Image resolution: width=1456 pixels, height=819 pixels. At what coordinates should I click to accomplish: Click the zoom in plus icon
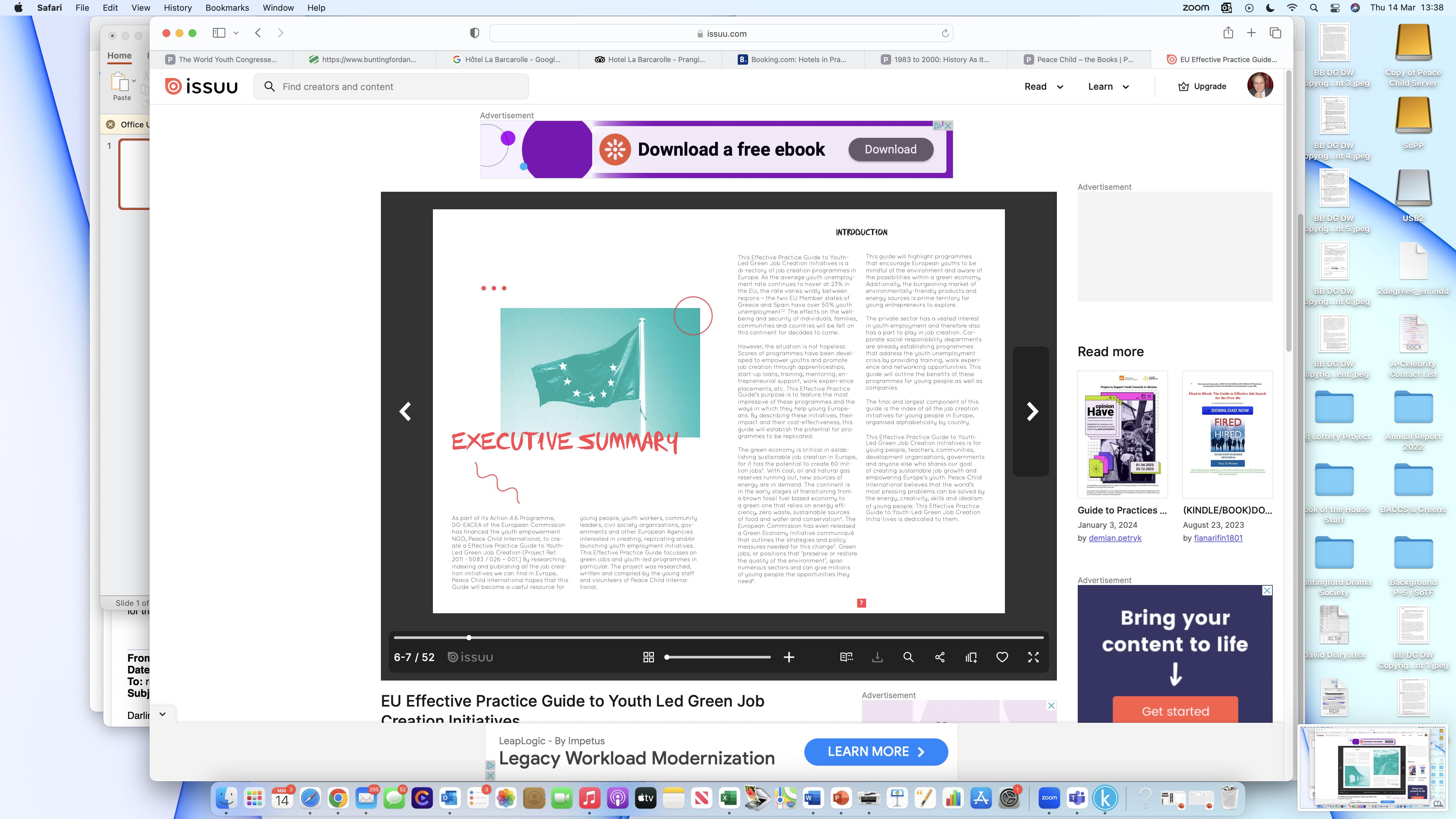789,657
